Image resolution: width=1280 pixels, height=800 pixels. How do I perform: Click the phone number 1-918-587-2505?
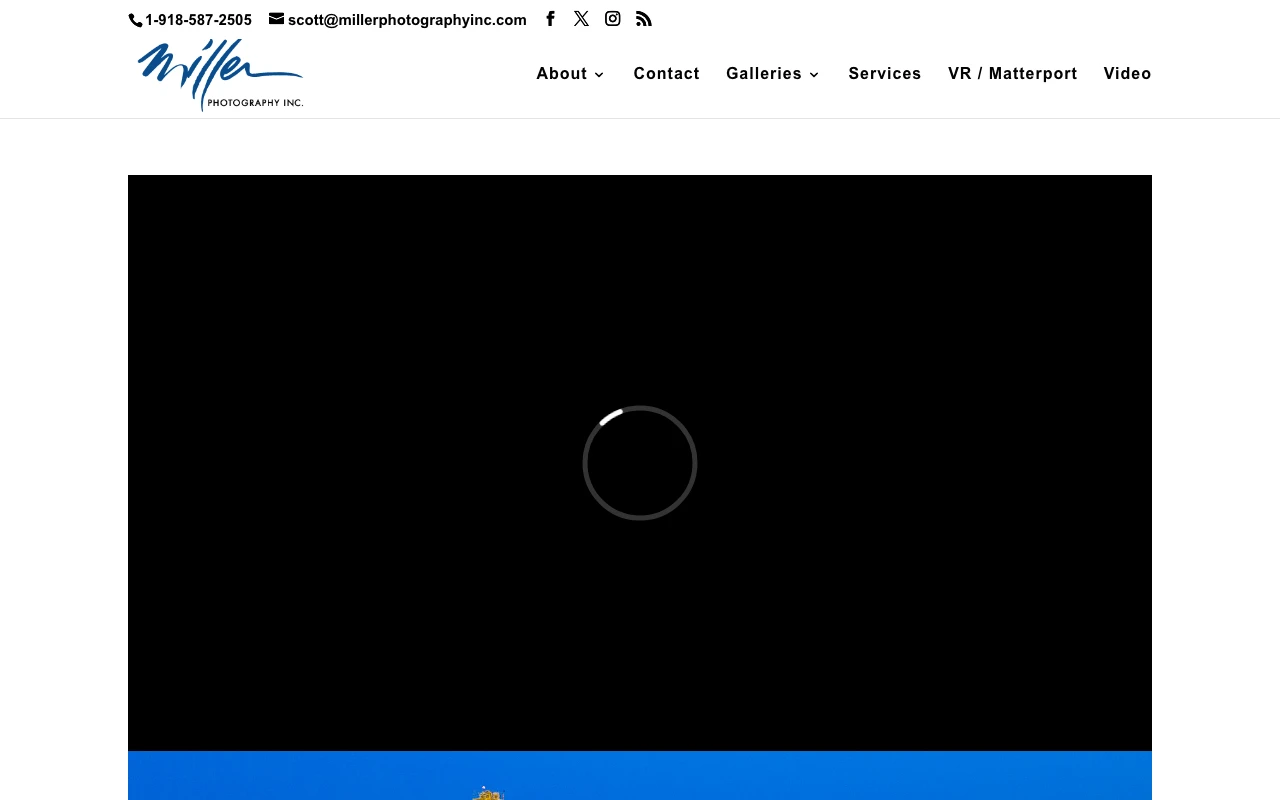point(198,20)
